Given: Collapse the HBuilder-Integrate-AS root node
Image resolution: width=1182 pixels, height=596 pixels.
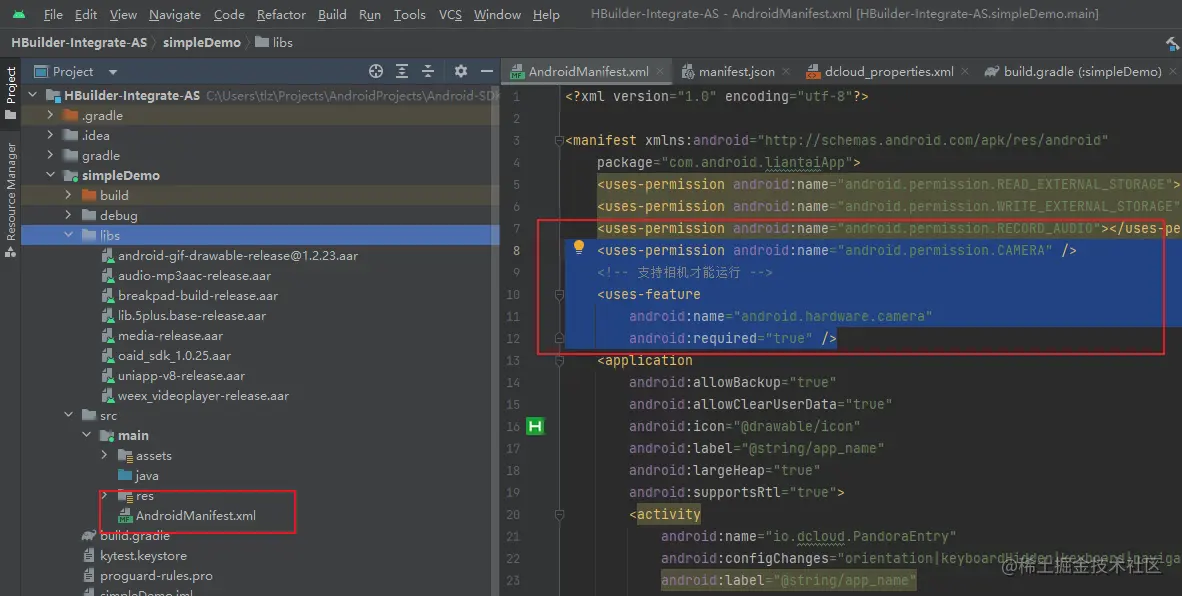Looking at the screenshot, I should pyautogui.click(x=32, y=95).
